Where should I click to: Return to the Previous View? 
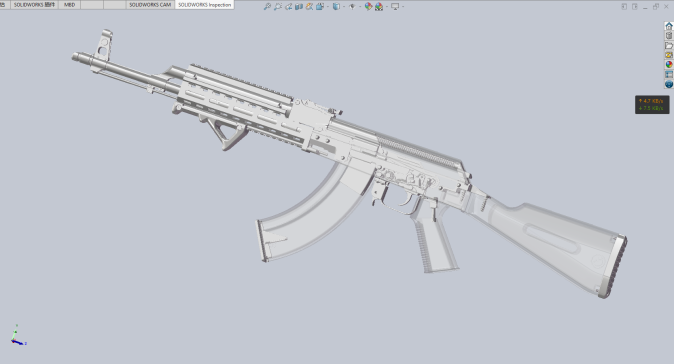tap(288, 6)
